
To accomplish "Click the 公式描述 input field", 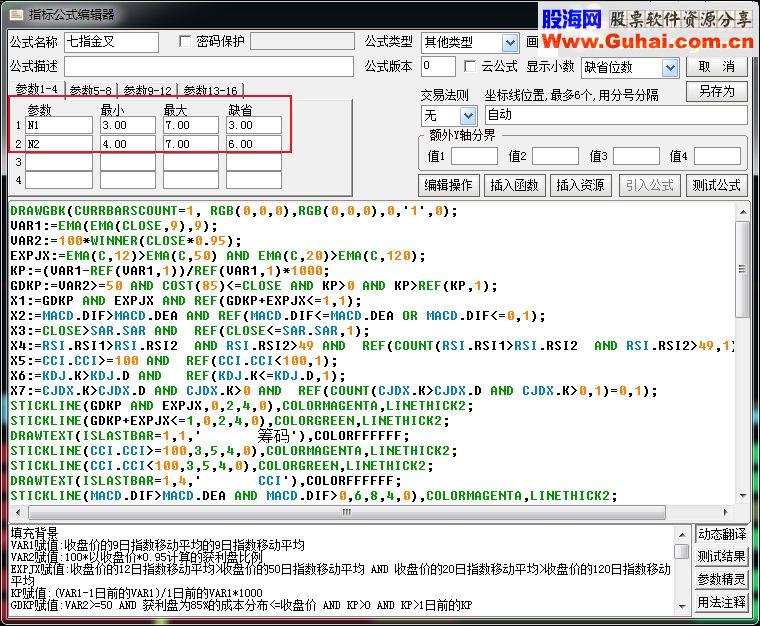I will click(x=209, y=66).
